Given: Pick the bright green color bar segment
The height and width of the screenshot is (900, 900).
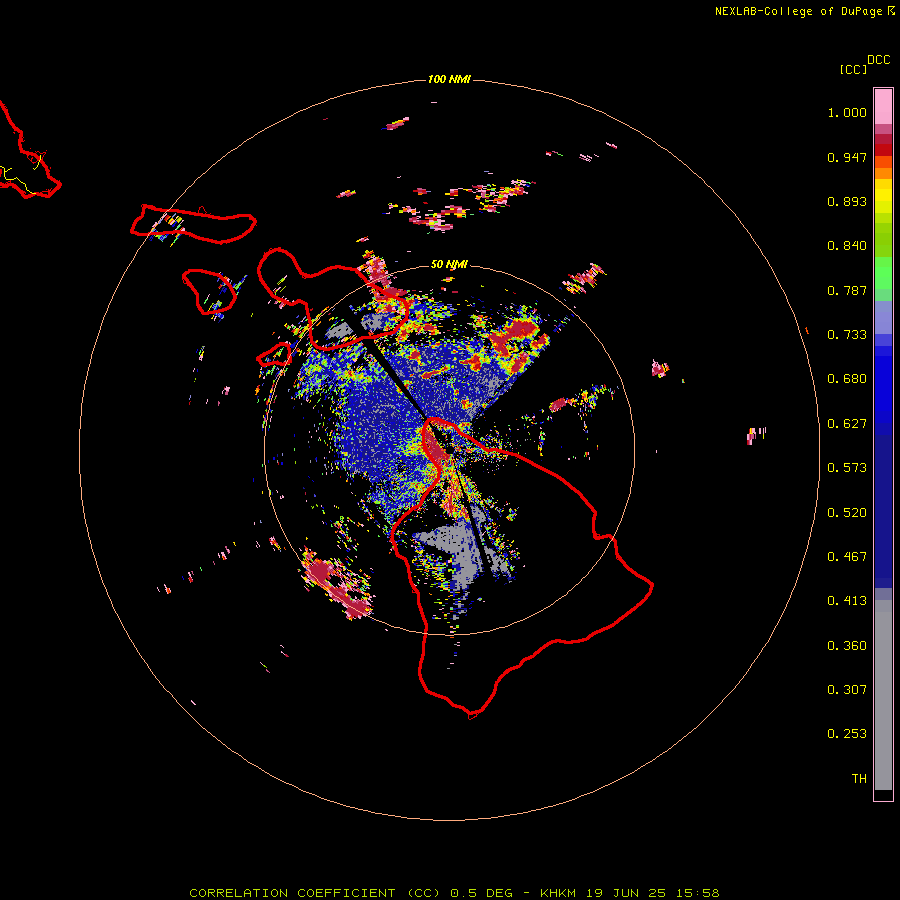Looking at the screenshot, I should pos(883,273).
